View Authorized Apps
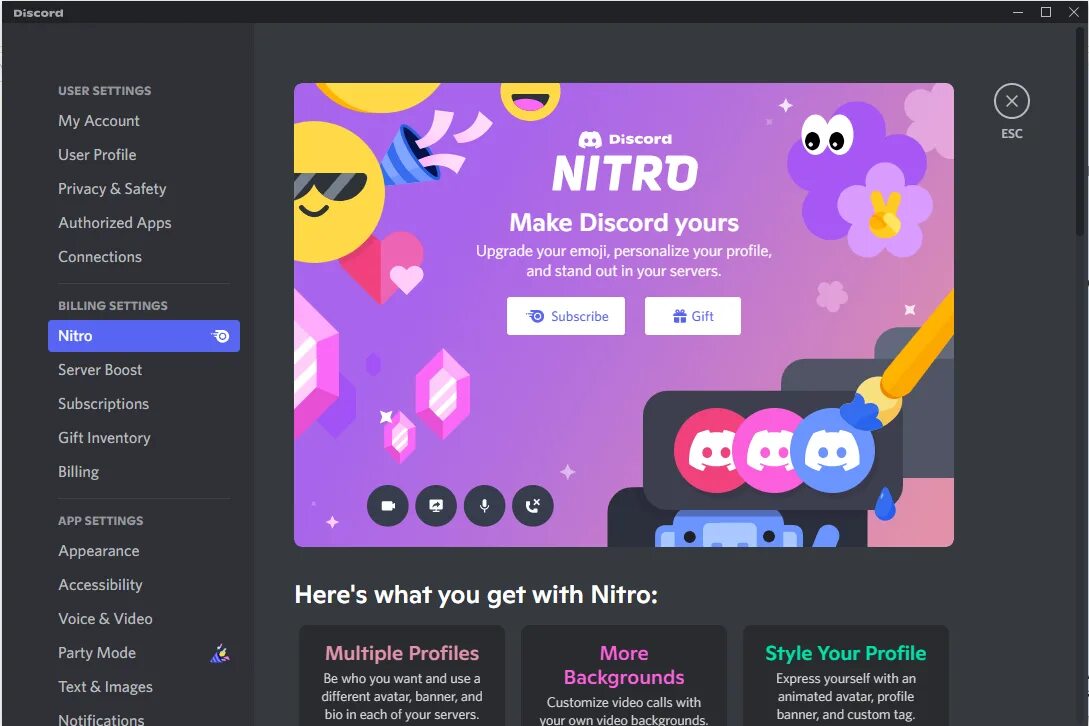 [x=144, y=223]
